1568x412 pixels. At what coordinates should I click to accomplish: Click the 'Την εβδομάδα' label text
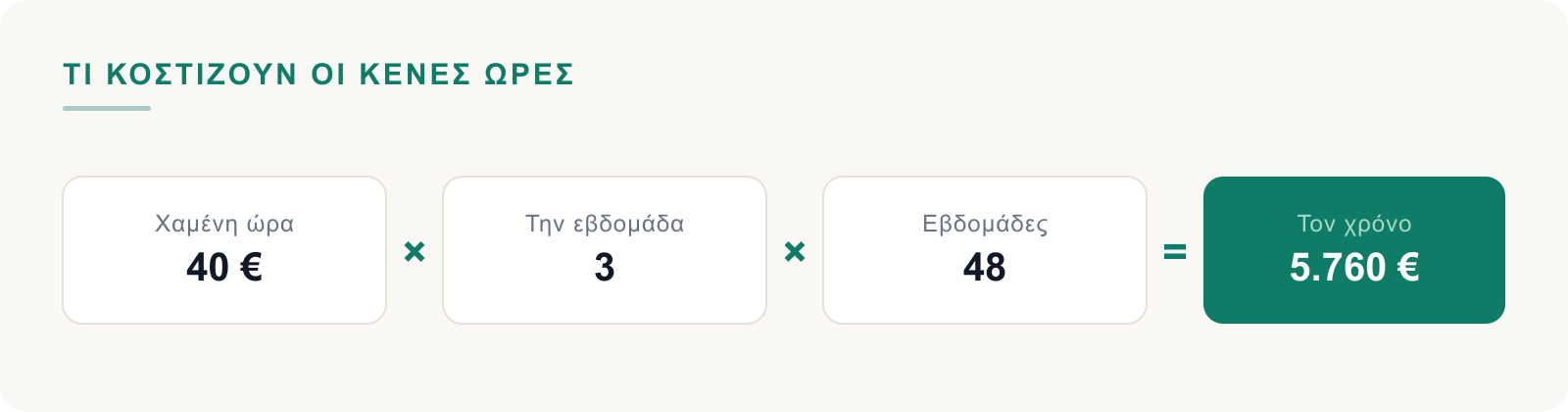pyautogui.click(x=605, y=224)
